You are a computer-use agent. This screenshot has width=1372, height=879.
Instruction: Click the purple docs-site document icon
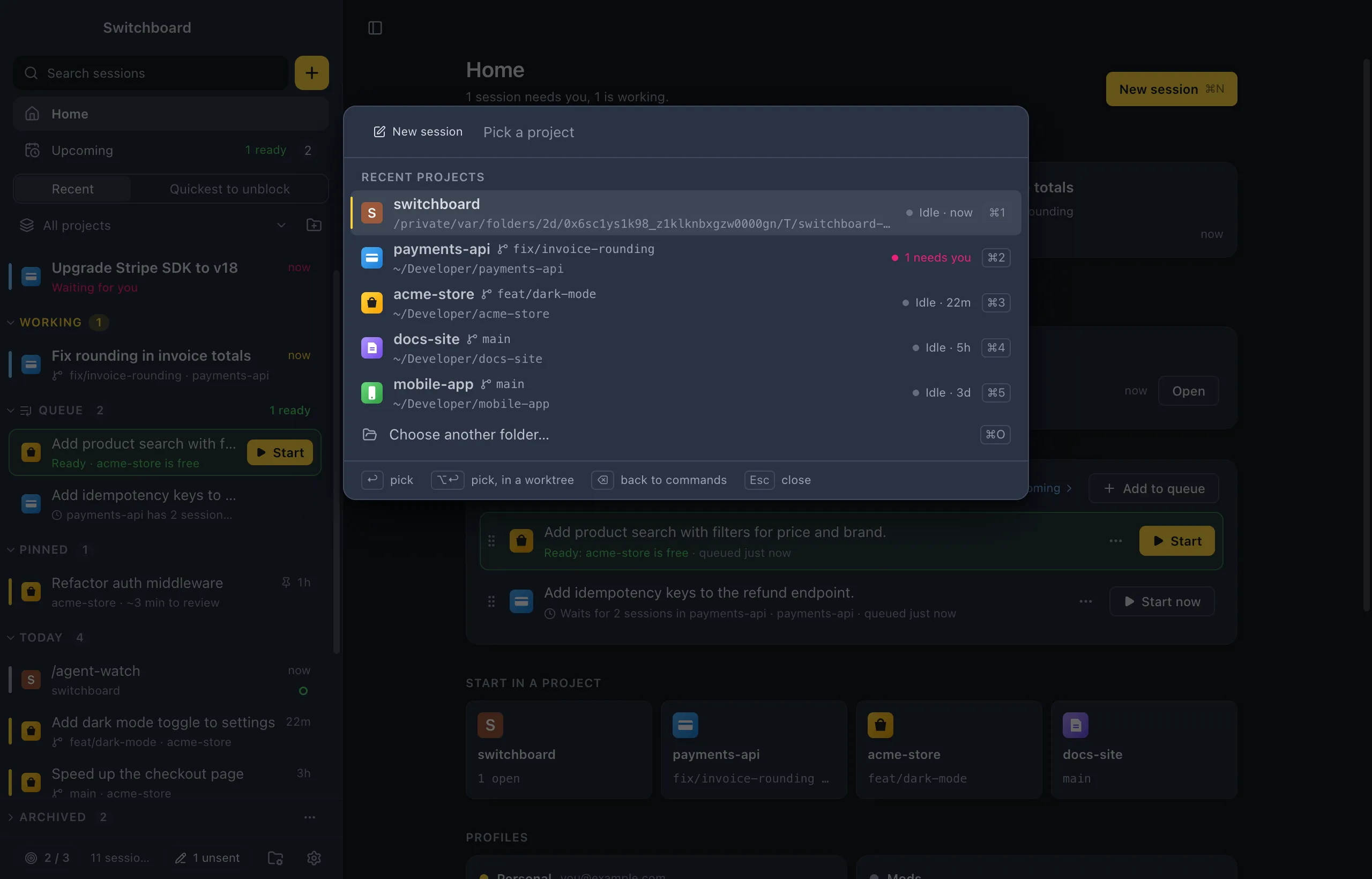tap(371, 348)
